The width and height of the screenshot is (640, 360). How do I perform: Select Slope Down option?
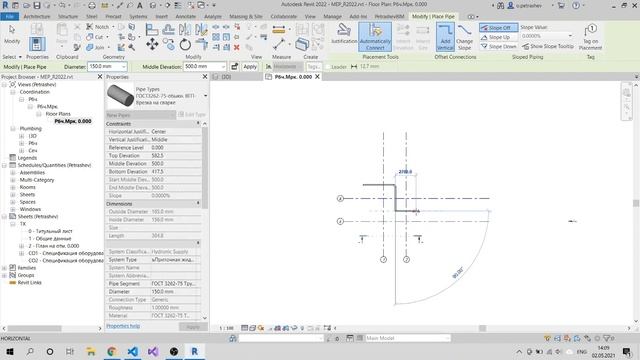click(499, 47)
